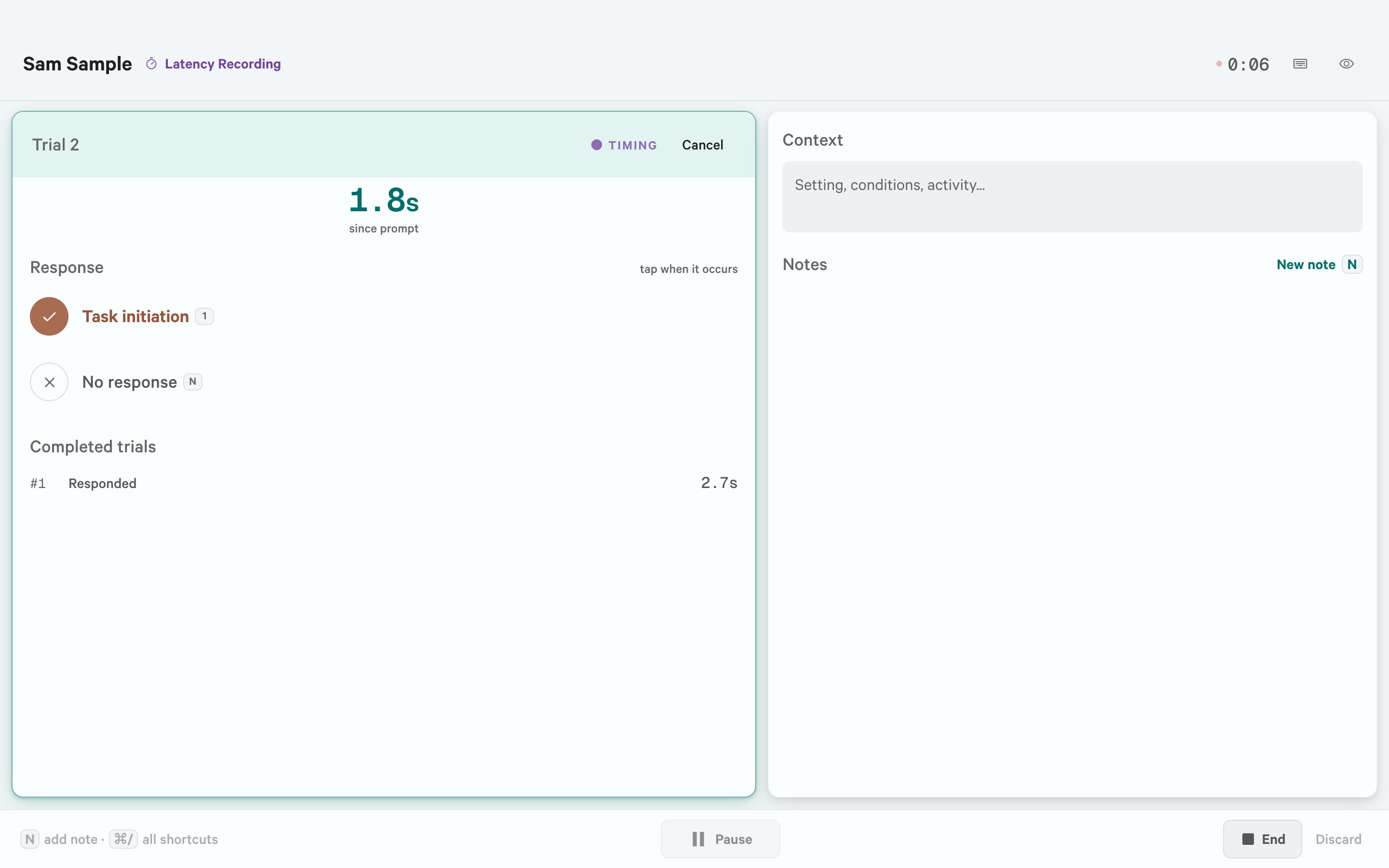Open the keyboard/notes panel icon in header
The image size is (1389, 868).
pos(1300,64)
